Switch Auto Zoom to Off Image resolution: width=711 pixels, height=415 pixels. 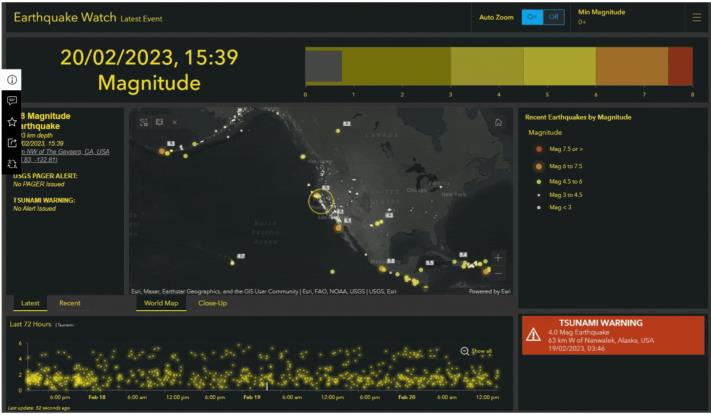[x=554, y=17]
